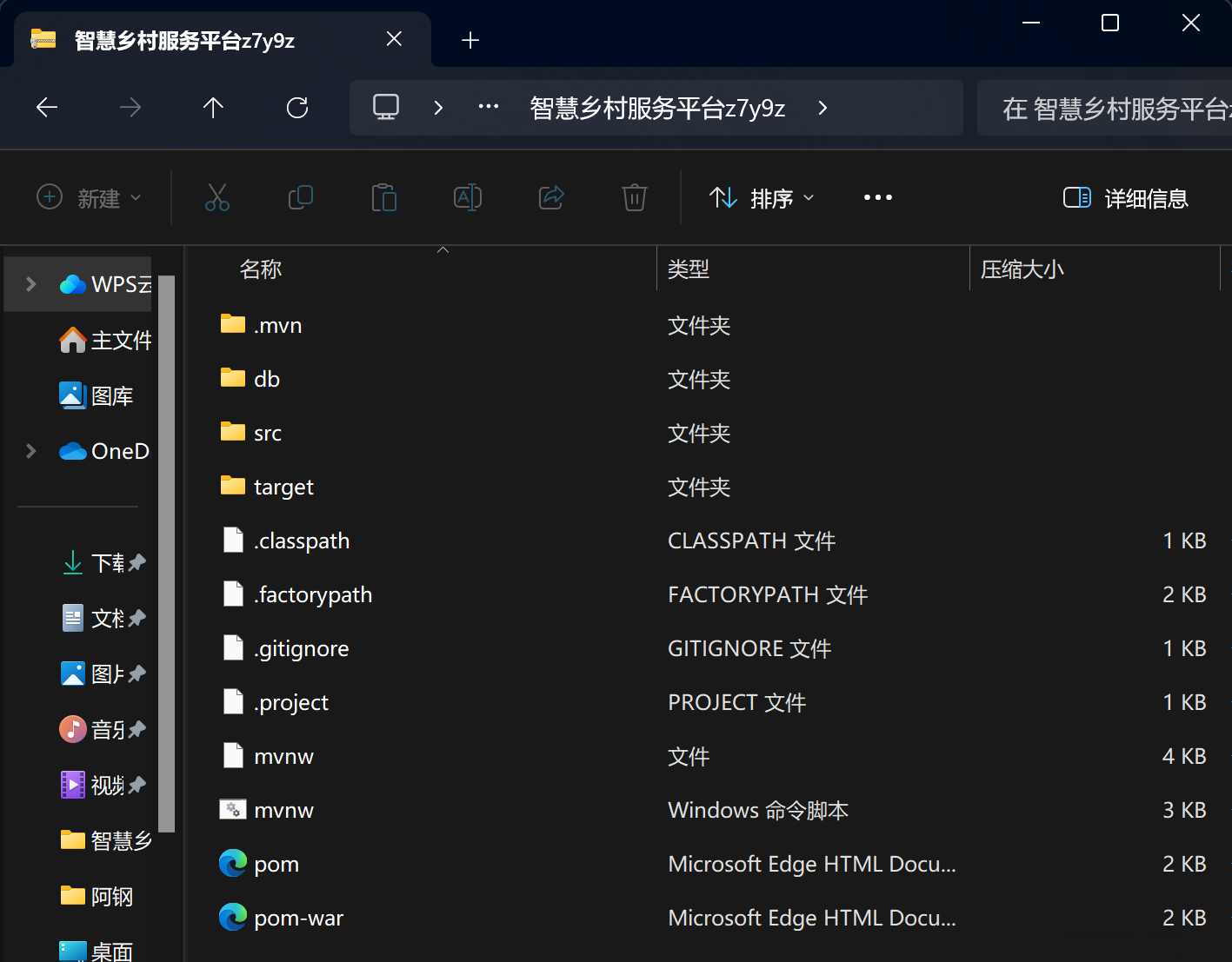The width and height of the screenshot is (1232, 962).
Task: Open 图库 (Gallery) in the sidebar
Action: pyautogui.click(x=96, y=395)
